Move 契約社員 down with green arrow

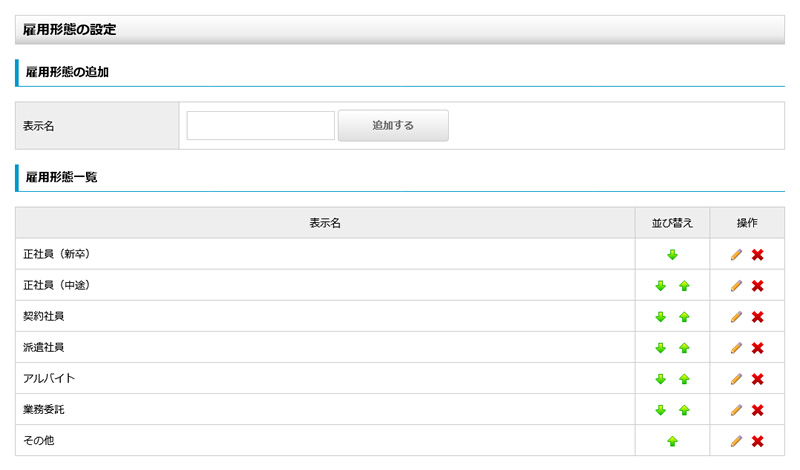pyautogui.click(x=660, y=317)
